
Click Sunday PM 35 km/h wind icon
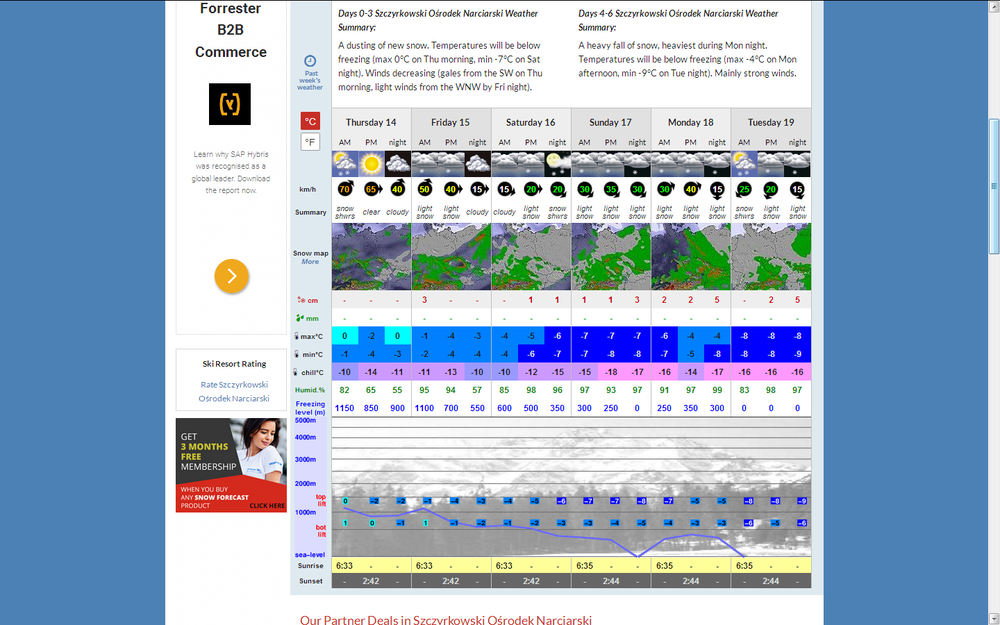(x=611, y=189)
